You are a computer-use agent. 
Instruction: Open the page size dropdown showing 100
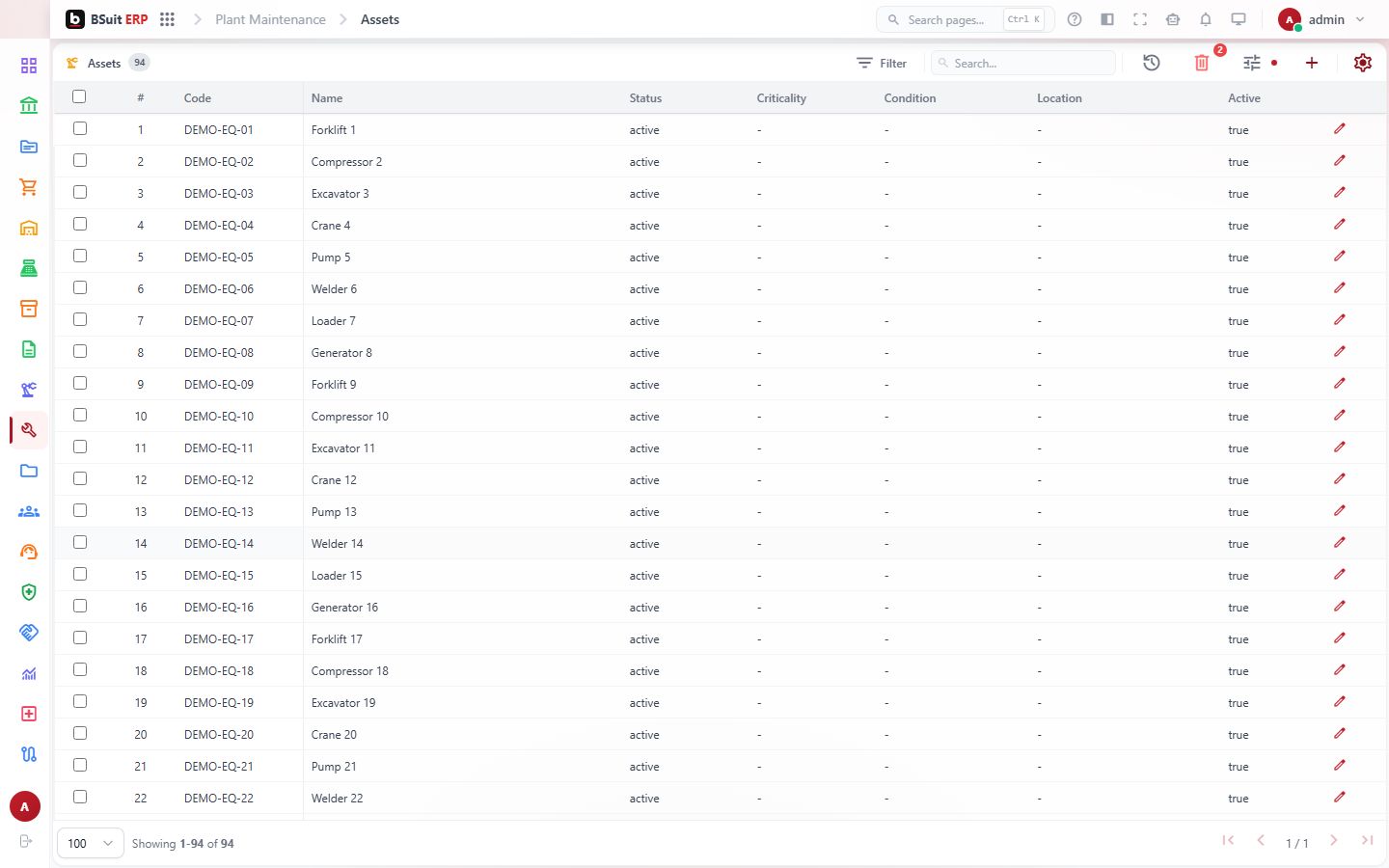coord(91,843)
